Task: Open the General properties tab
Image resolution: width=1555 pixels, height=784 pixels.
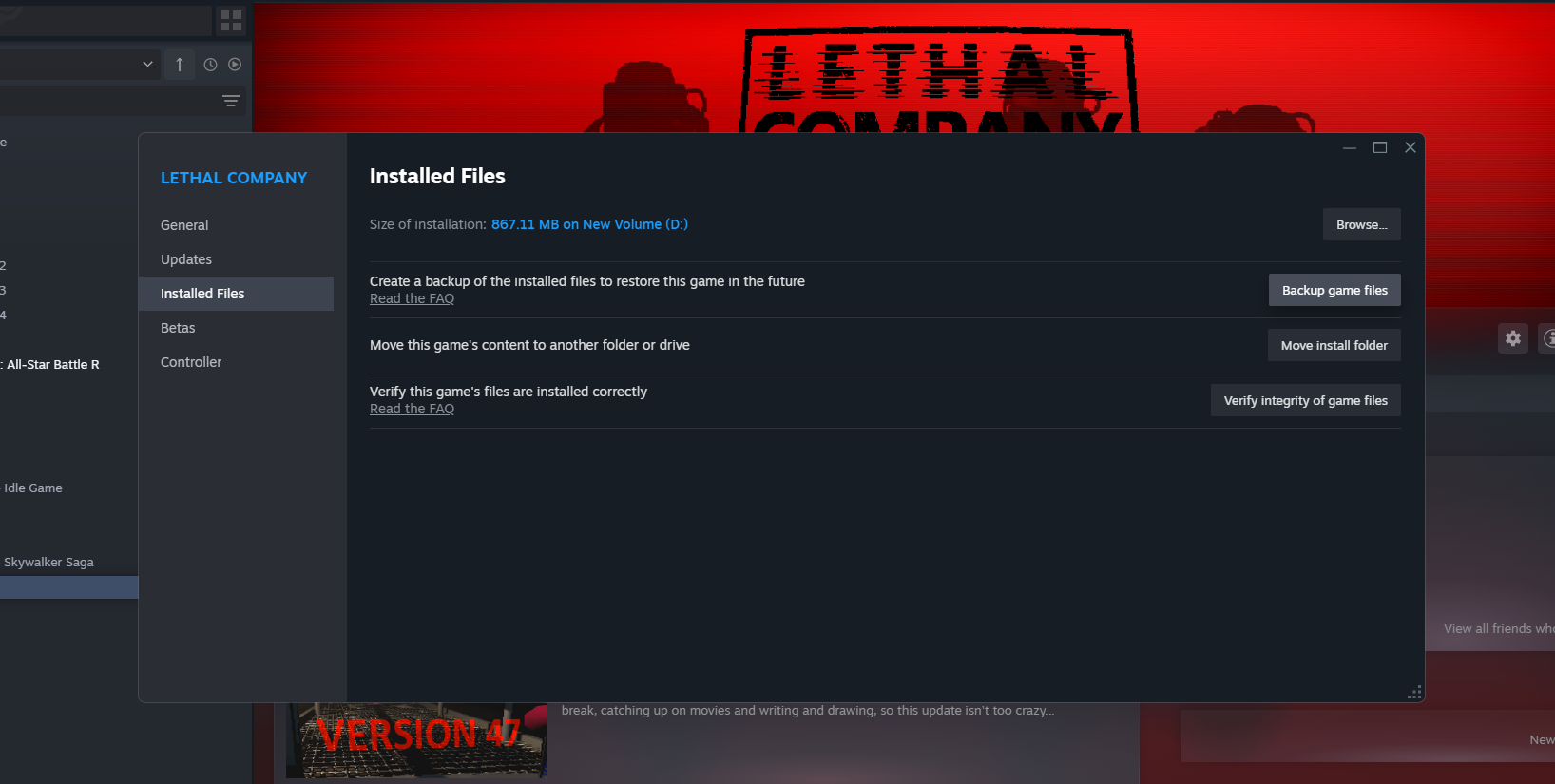Action: point(184,225)
